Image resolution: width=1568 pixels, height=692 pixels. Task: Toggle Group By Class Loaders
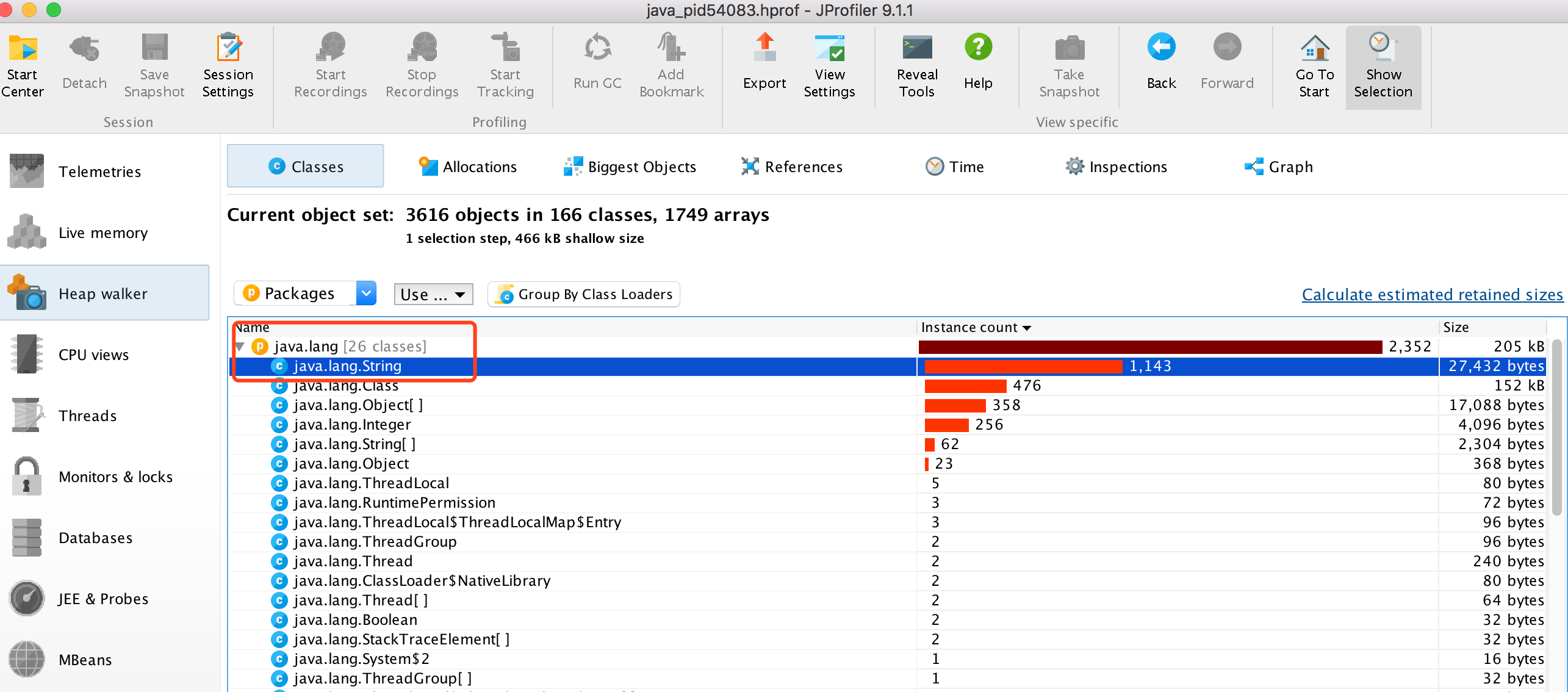click(584, 294)
